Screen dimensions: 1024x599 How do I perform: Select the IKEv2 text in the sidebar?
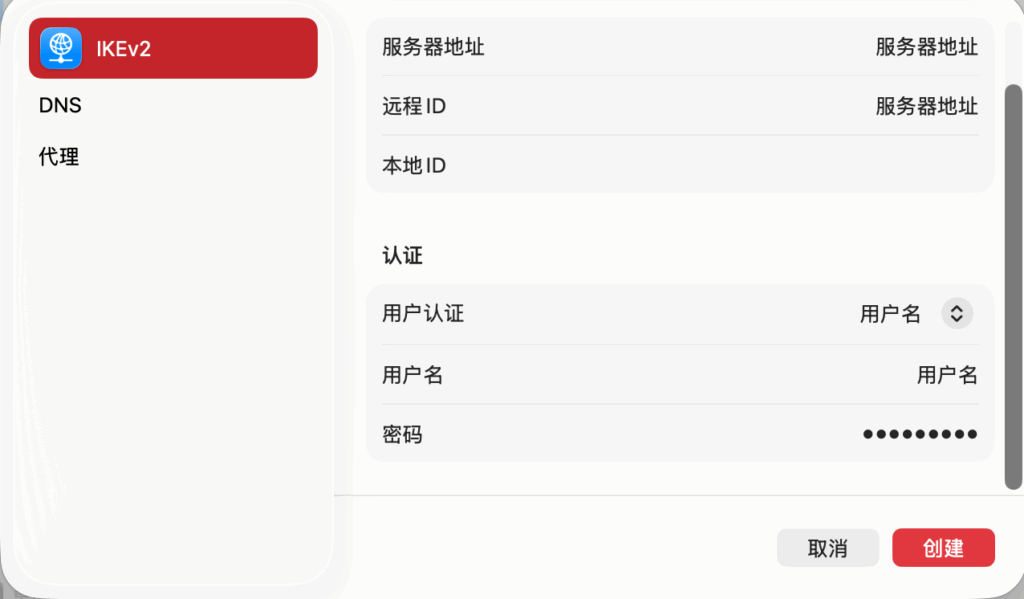click(x=124, y=48)
